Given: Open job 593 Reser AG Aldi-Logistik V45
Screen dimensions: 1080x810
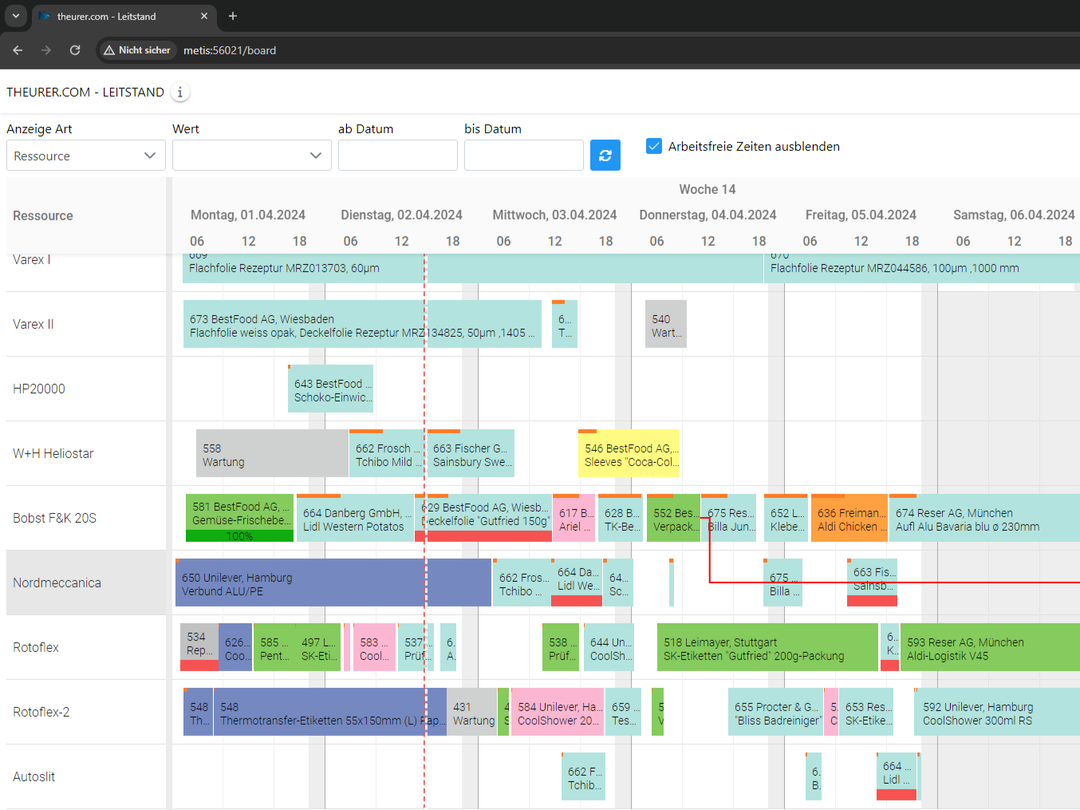Looking at the screenshot, I should [990, 647].
